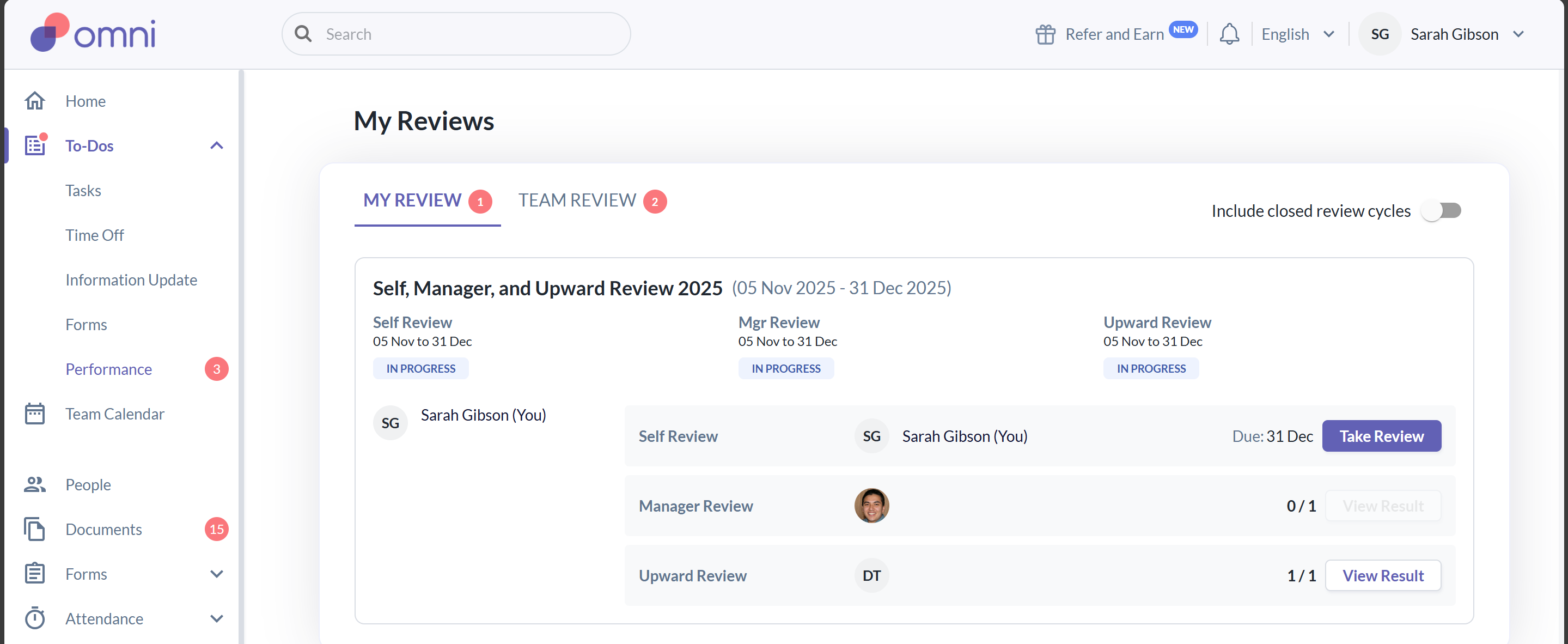Click the Home house icon
1568x644 pixels.
tap(35, 101)
